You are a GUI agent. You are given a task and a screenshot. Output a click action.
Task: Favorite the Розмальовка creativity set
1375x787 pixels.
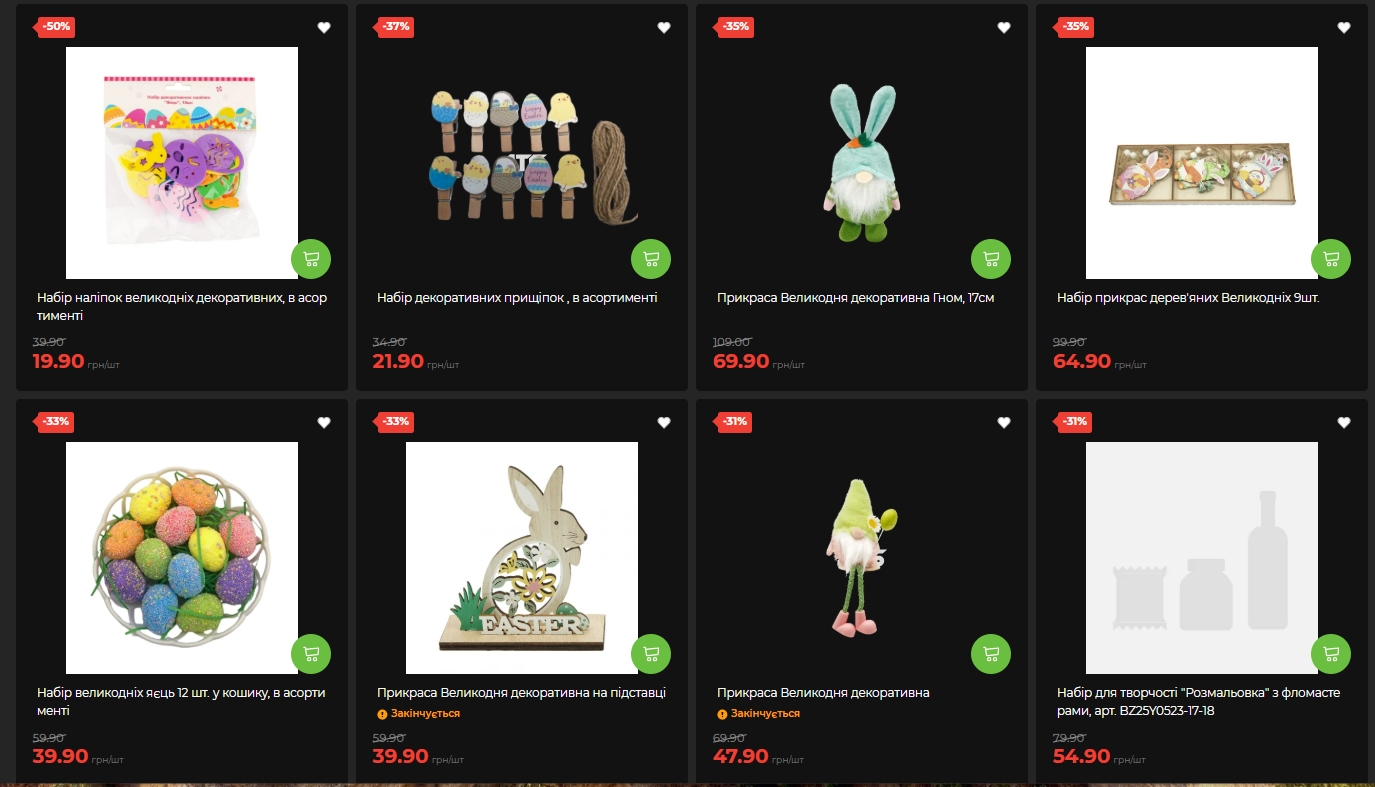pos(1344,423)
